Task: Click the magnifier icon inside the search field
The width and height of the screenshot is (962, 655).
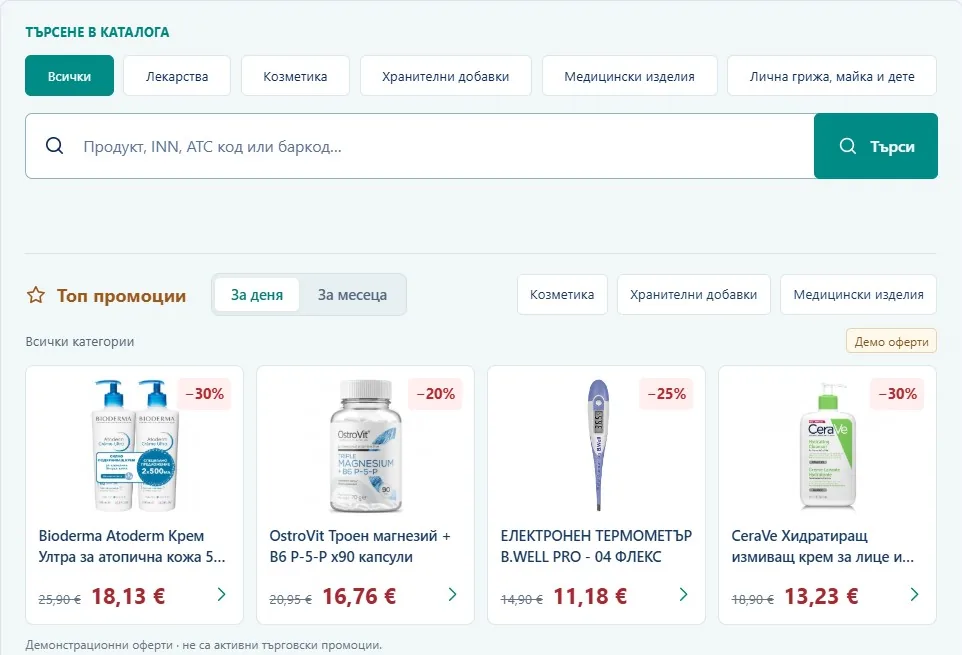Action: tap(55, 146)
